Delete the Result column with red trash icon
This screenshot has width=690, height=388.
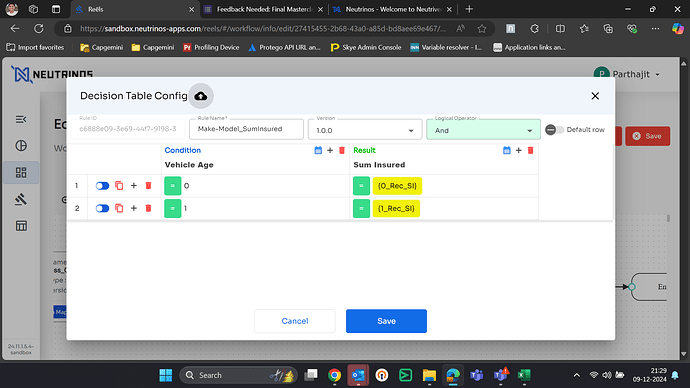pyautogui.click(x=531, y=150)
